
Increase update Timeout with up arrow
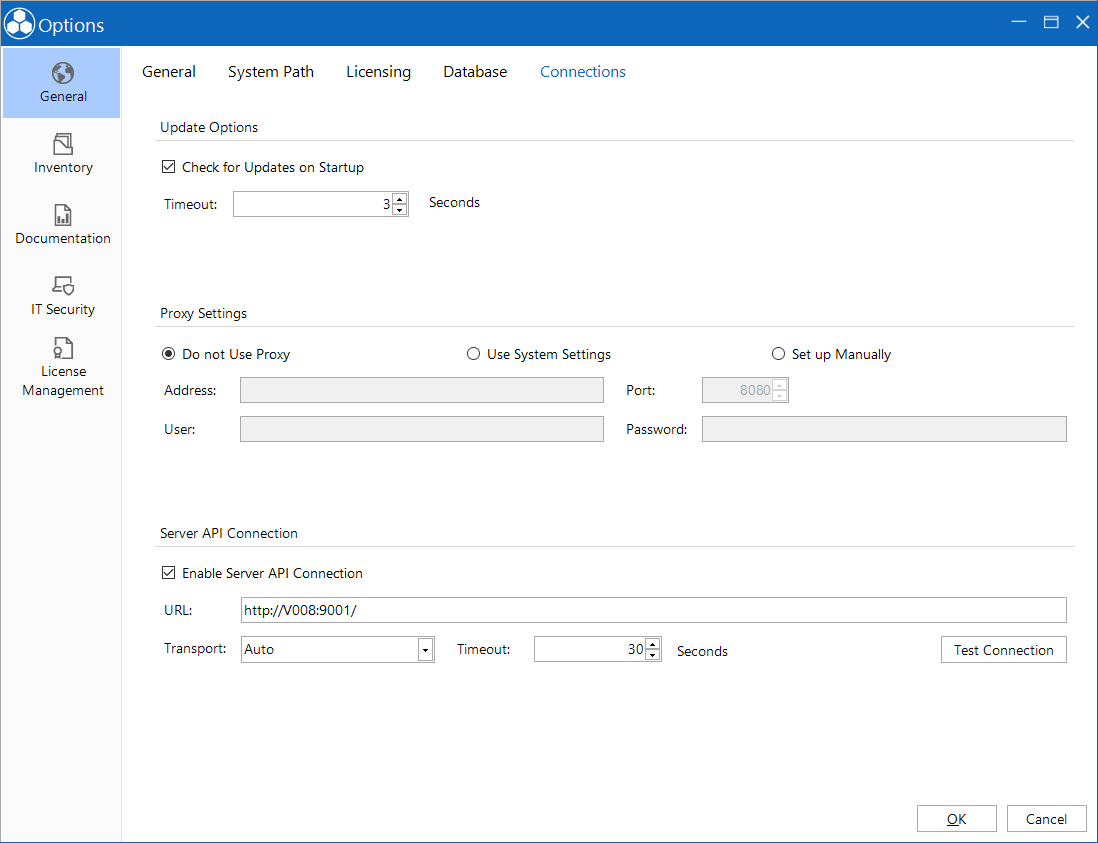pyautogui.click(x=400, y=200)
